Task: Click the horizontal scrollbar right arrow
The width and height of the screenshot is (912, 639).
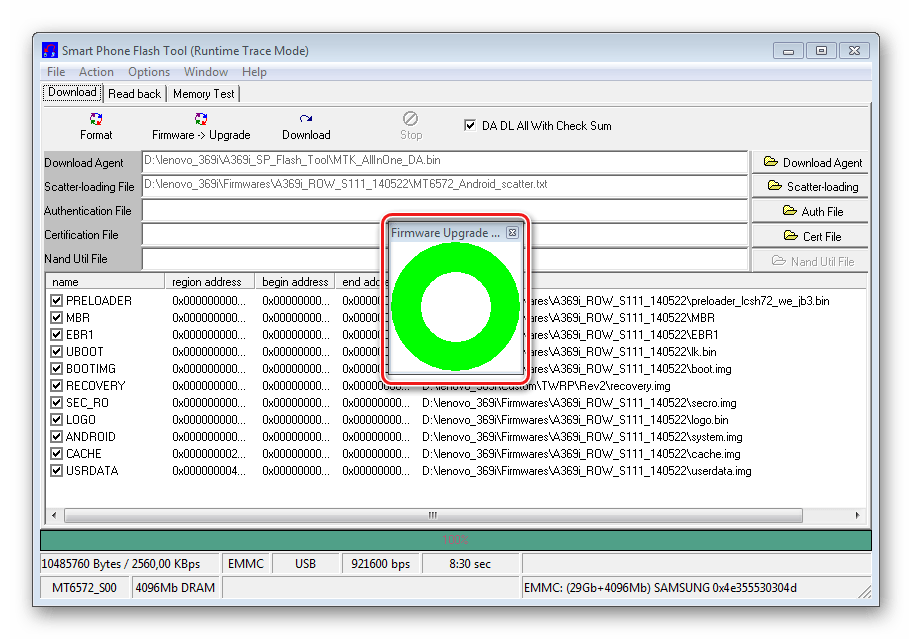Action: click(857, 515)
